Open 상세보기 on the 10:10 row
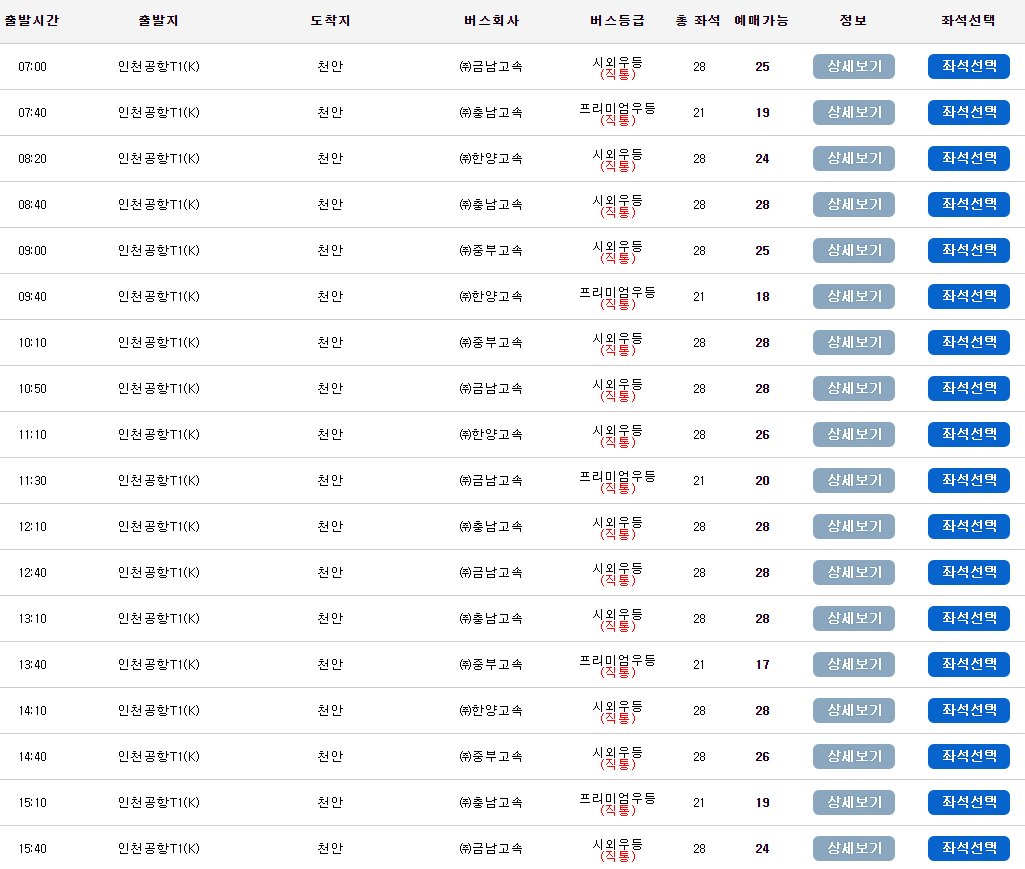The image size is (1025, 869). pos(854,343)
